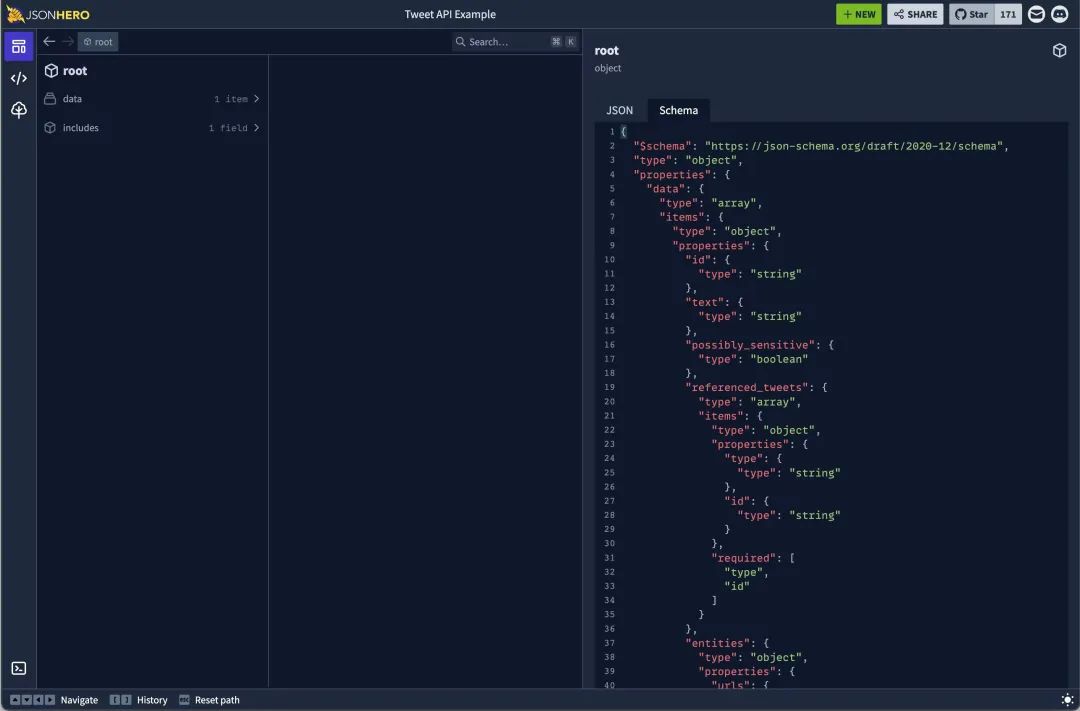
Task: Click the Discord icon in the header
Action: [1059, 14]
